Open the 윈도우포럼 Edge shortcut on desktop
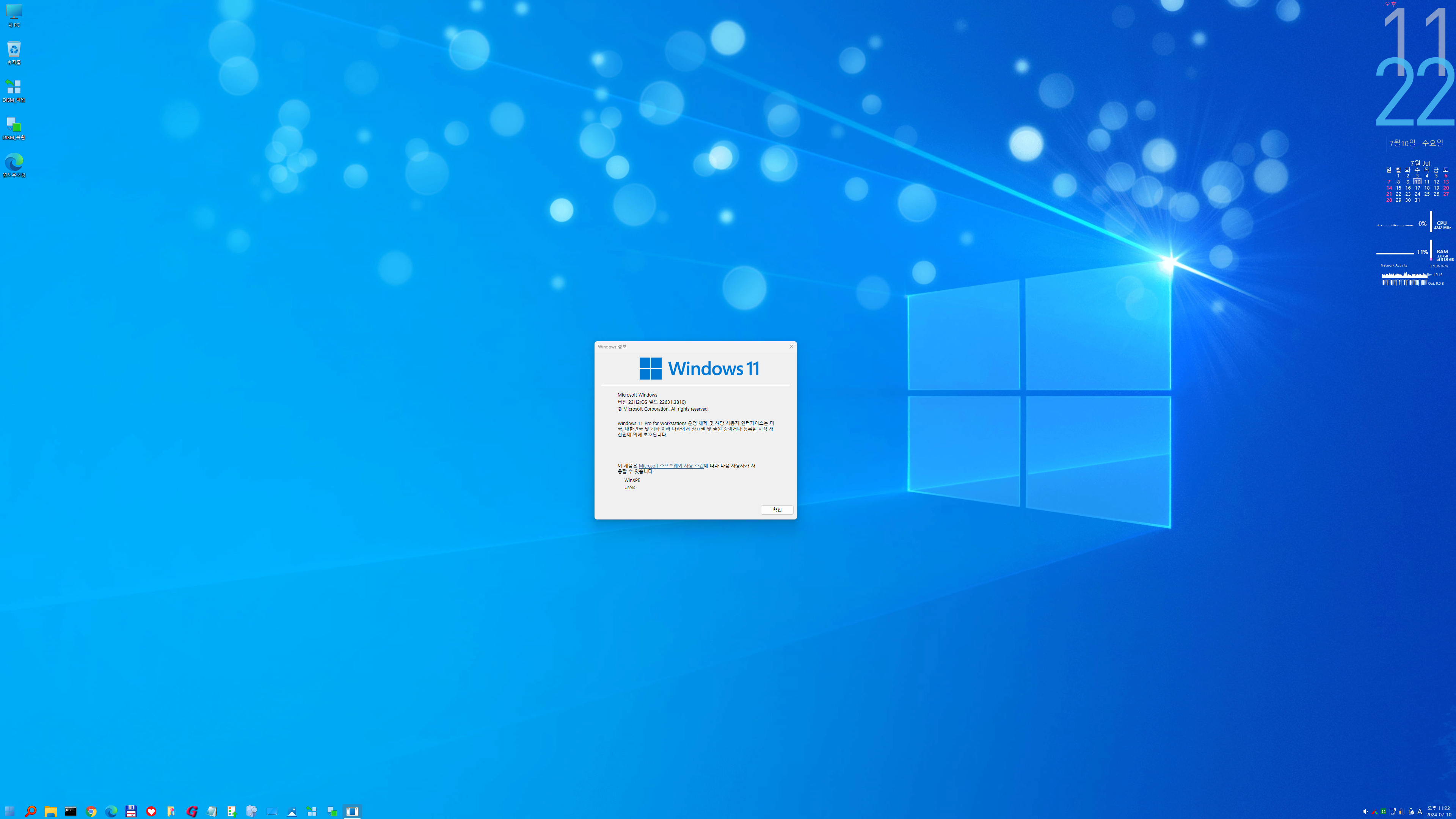Screen dimensions: 1456x819 14,165
